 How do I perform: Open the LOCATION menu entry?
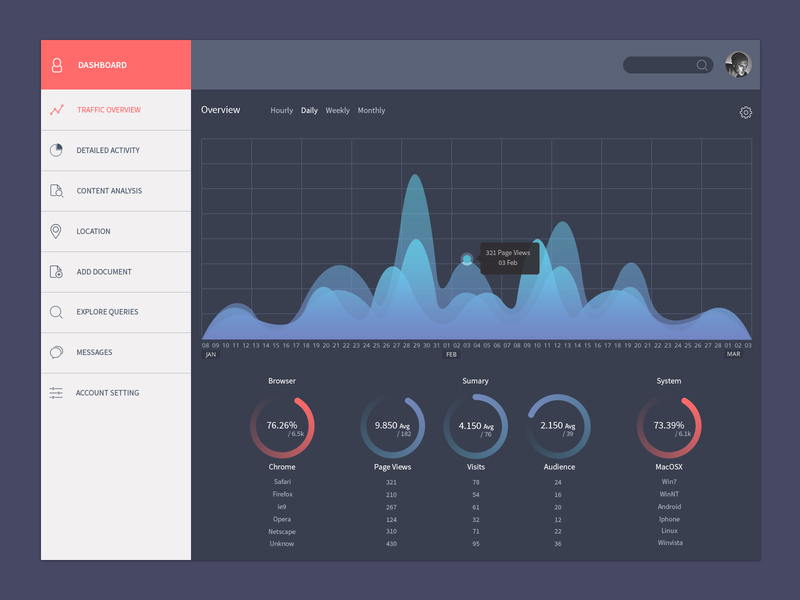(x=116, y=231)
